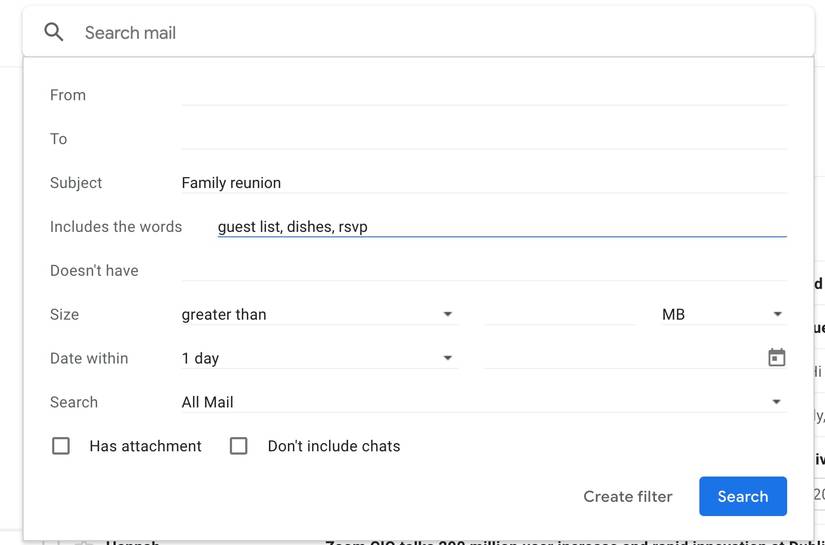Click the 'Includes the words' field
The height and width of the screenshot is (545, 825).
[501, 227]
